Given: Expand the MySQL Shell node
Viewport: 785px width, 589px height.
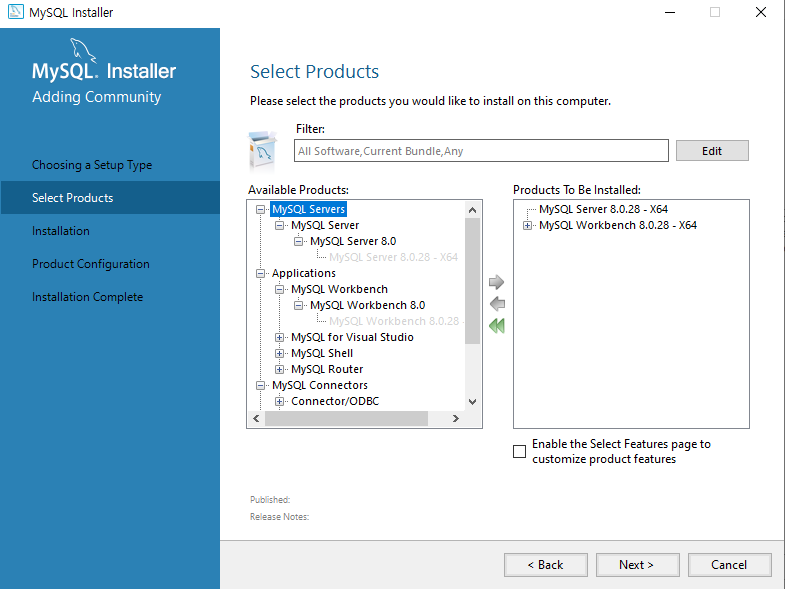Looking at the screenshot, I should point(279,354).
